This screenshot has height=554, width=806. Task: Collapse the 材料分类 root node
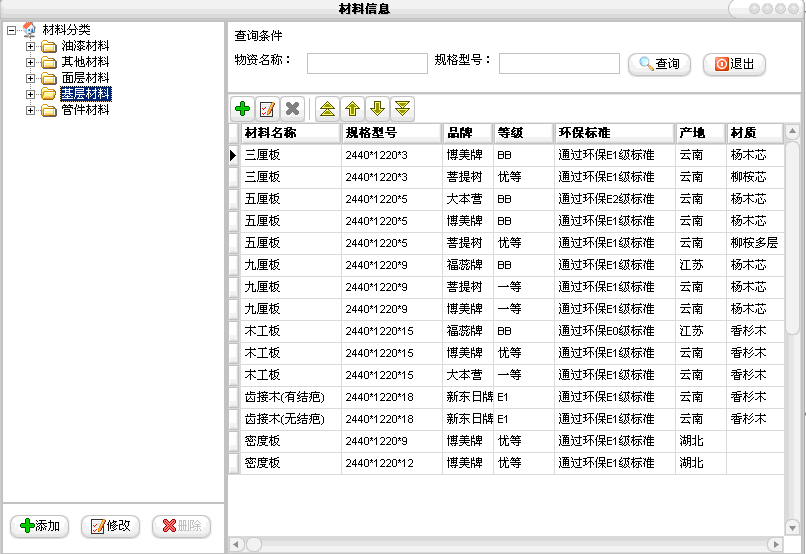tap(11, 30)
